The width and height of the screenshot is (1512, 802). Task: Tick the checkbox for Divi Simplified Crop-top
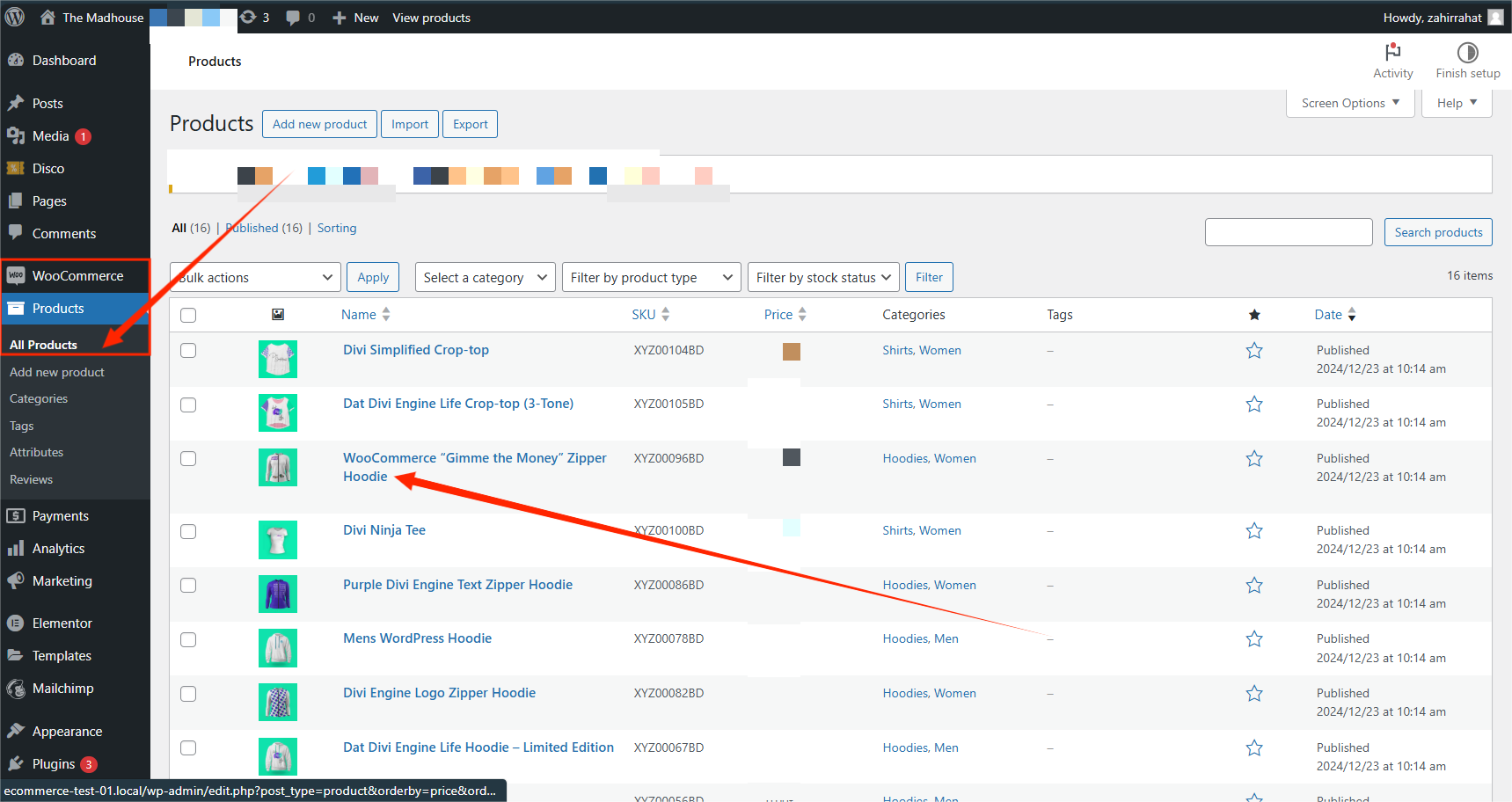coord(188,350)
